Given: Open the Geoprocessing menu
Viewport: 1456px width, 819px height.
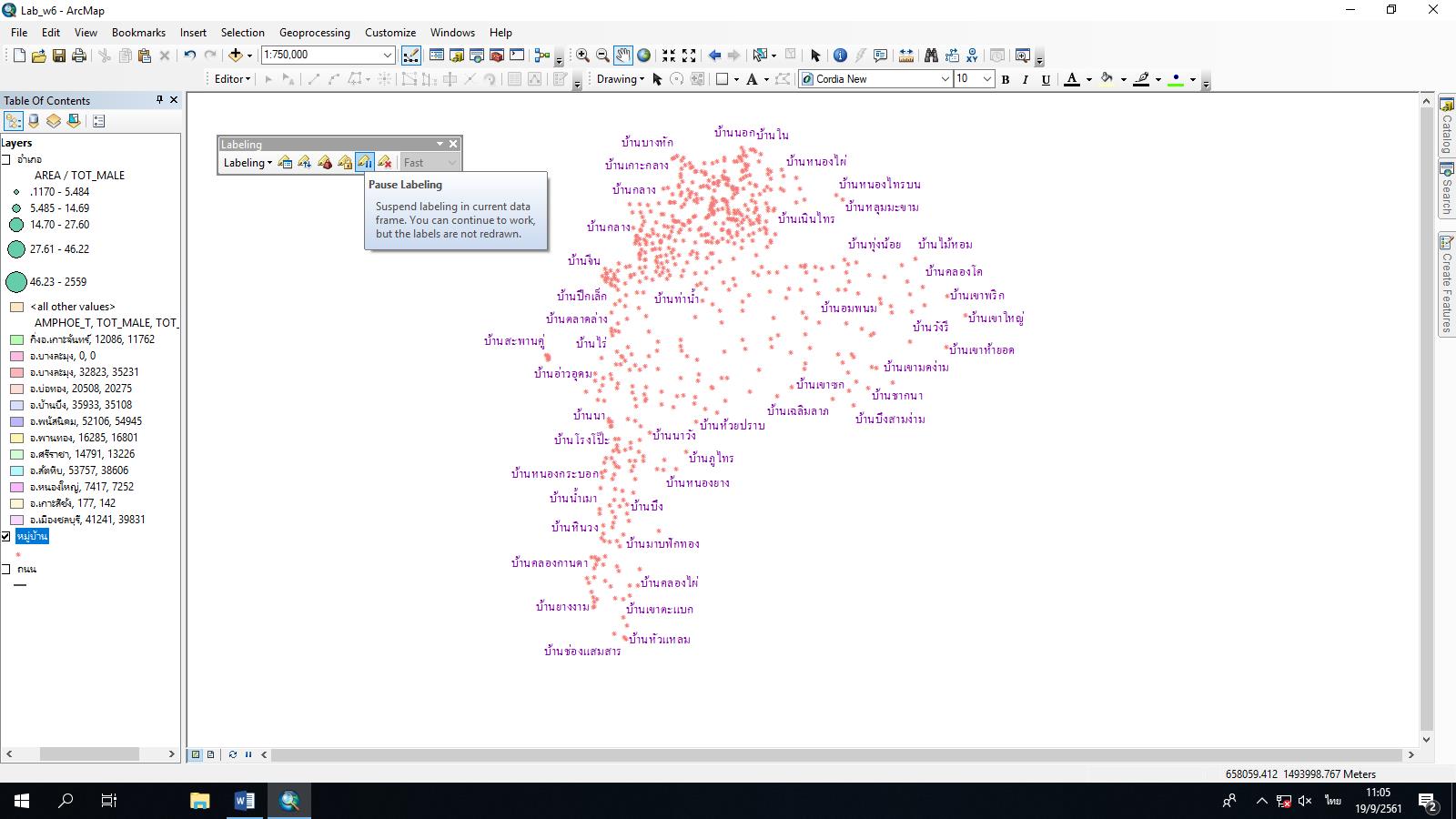Looking at the screenshot, I should point(314,32).
